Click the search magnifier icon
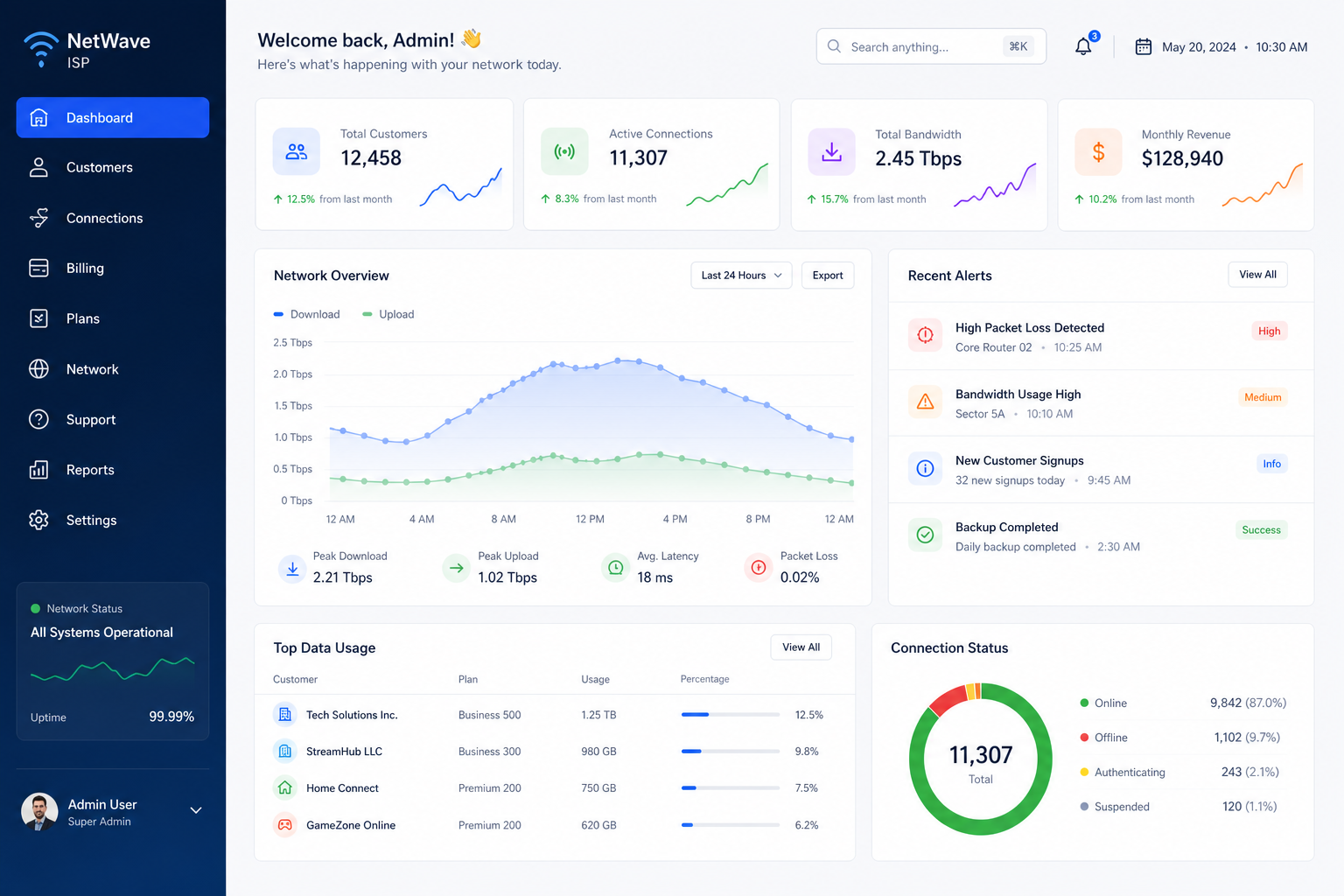The width and height of the screenshot is (1344, 896). pyautogui.click(x=834, y=46)
